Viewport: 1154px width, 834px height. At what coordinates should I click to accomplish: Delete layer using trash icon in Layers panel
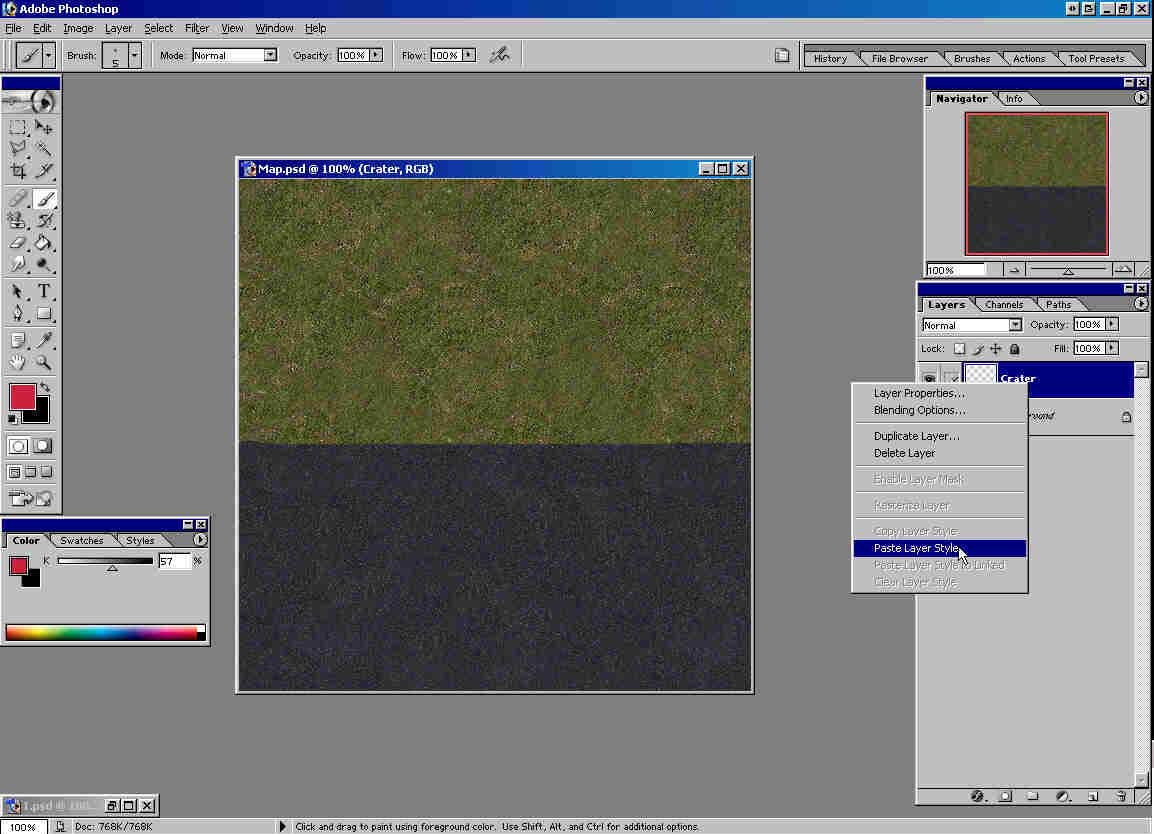point(1121,796)
